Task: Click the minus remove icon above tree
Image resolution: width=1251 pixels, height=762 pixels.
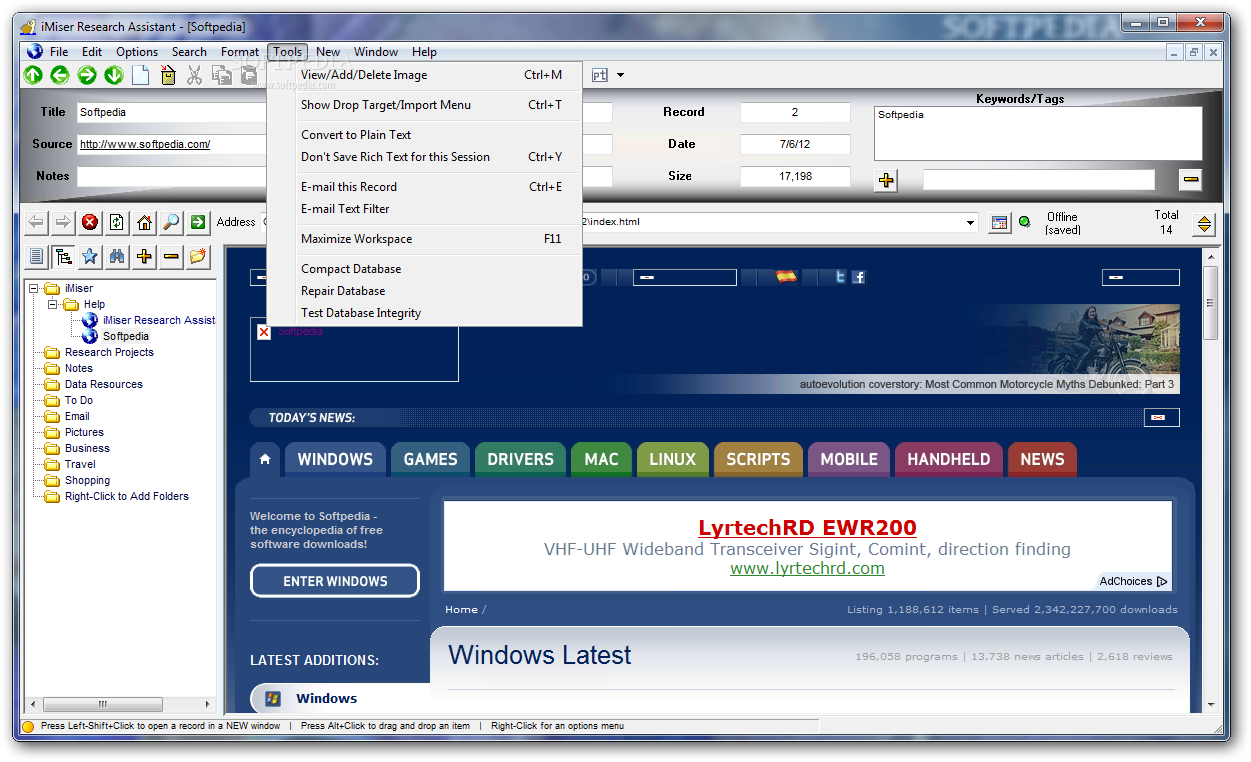Action: click(x=171, y=257)
